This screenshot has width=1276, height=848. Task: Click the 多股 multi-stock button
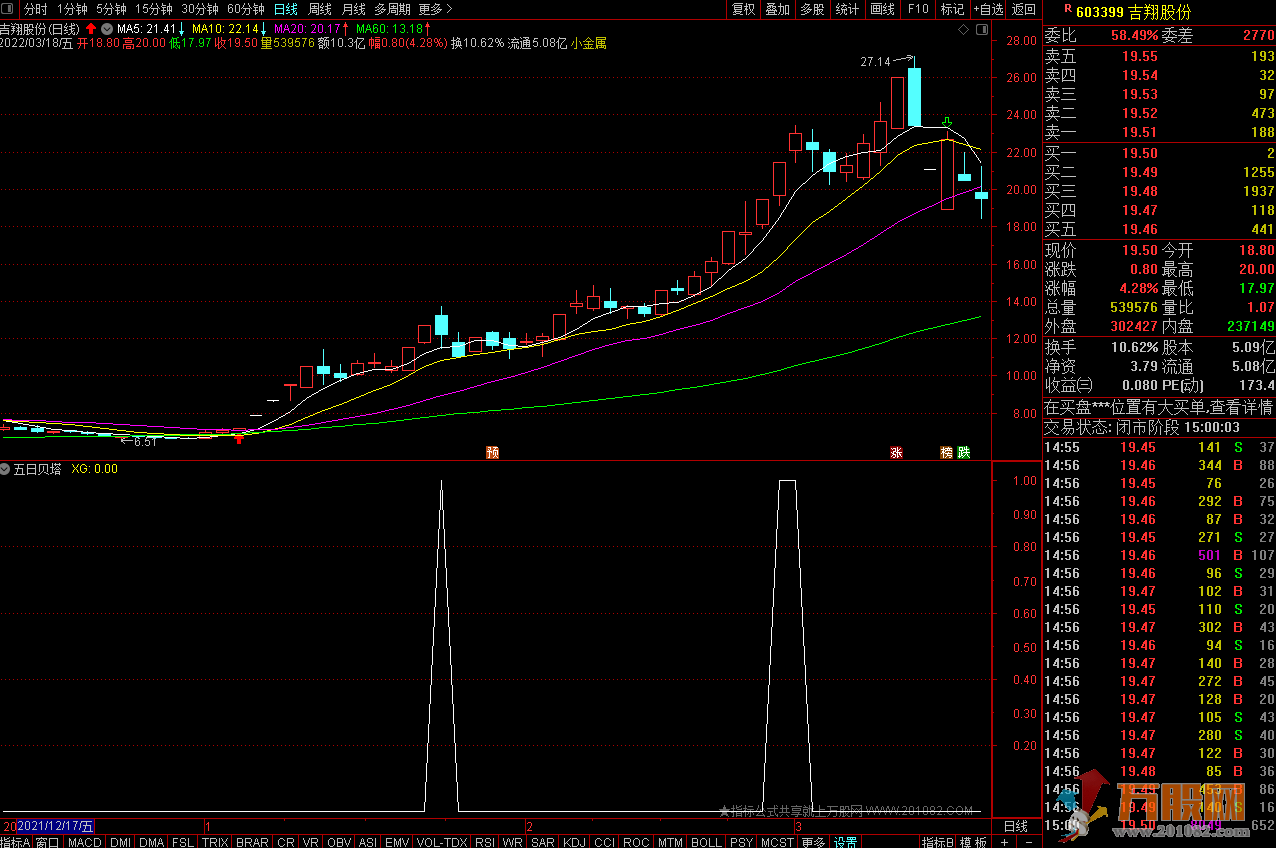click(812, 9)
